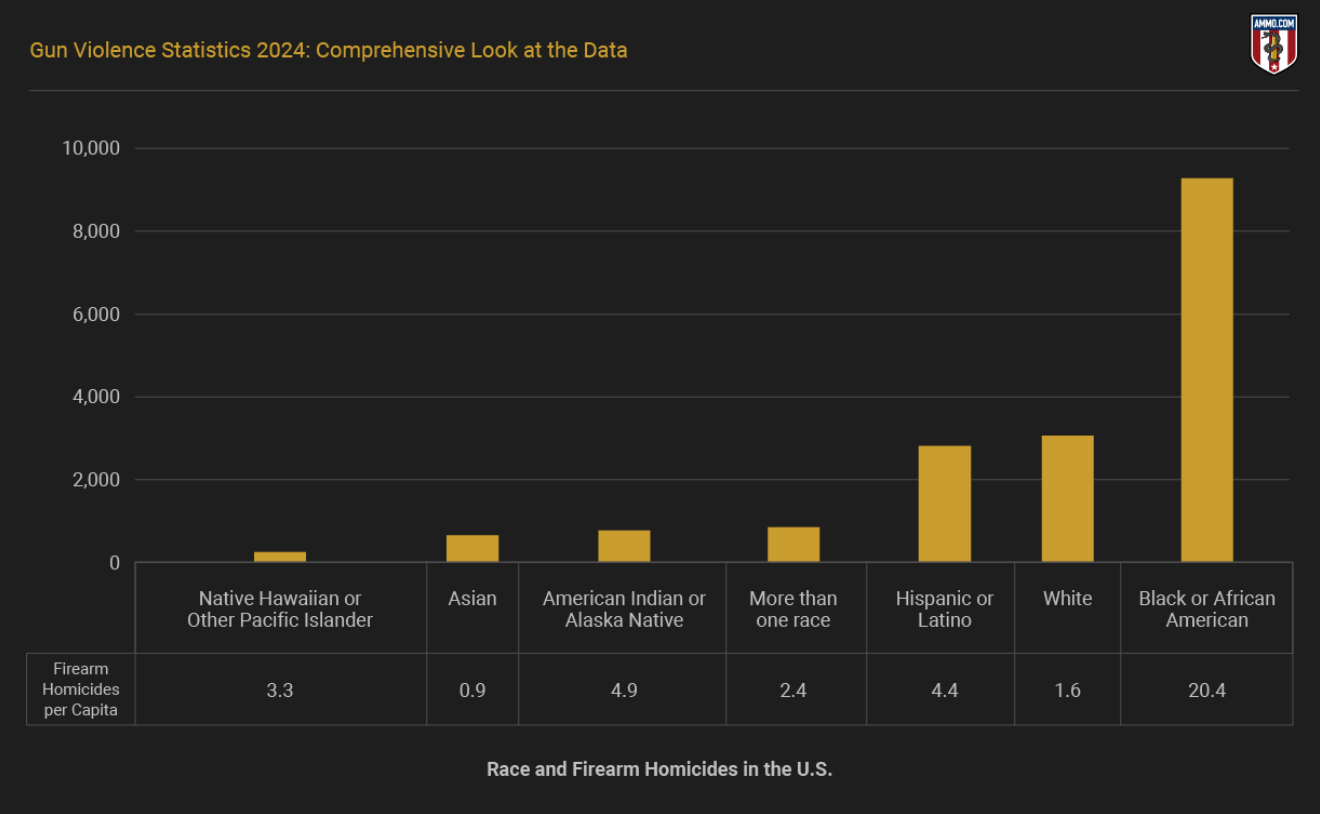Select the 1.6 per capita cell
The image size is (1320, 814).
pos(1067,690)
